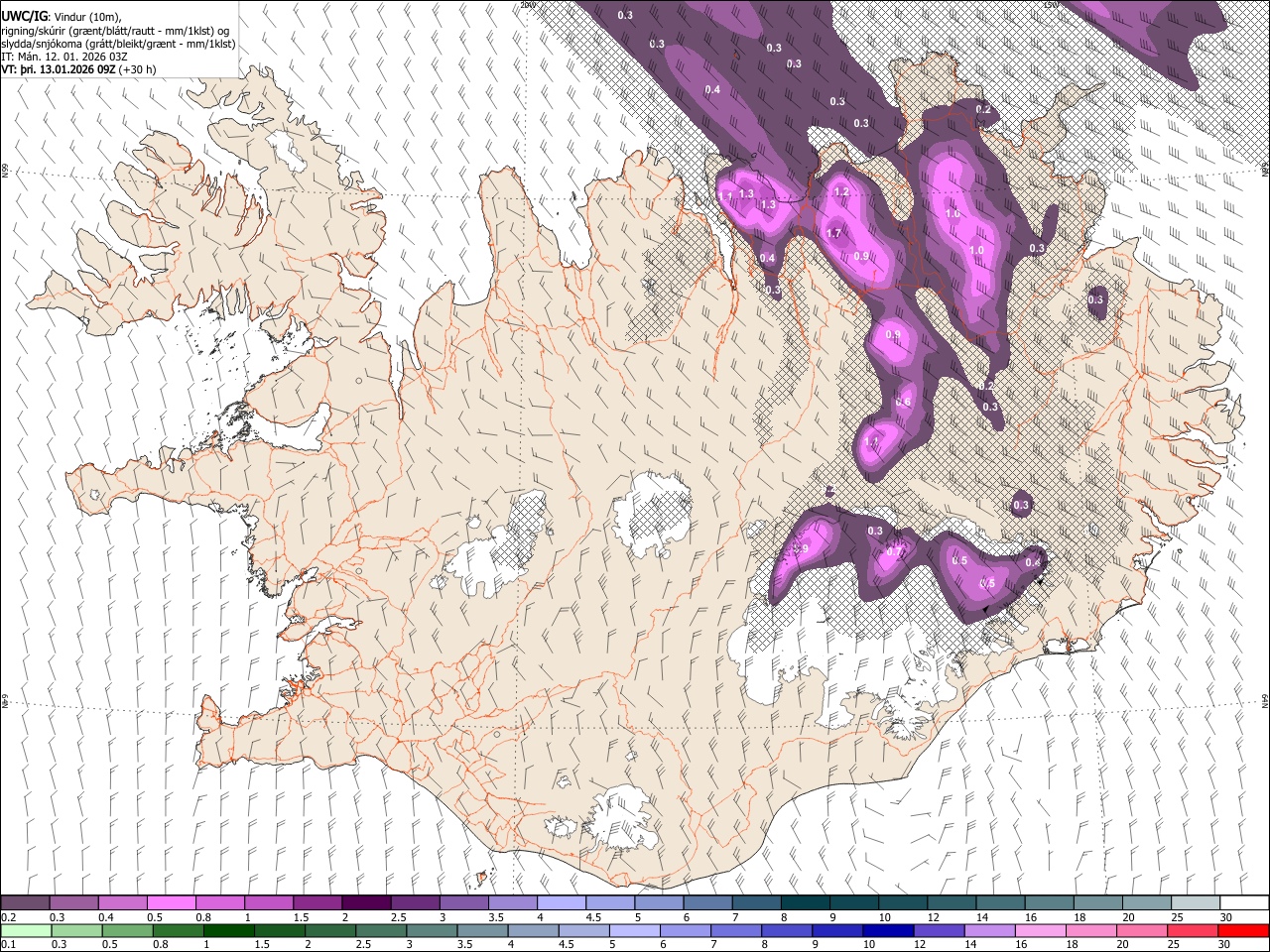The width and height of the screenshot is (1270, 952).
Task: Click the bright magenta 0.5–0.8 upper legend swatch
Action: click(x=171, y=902)
